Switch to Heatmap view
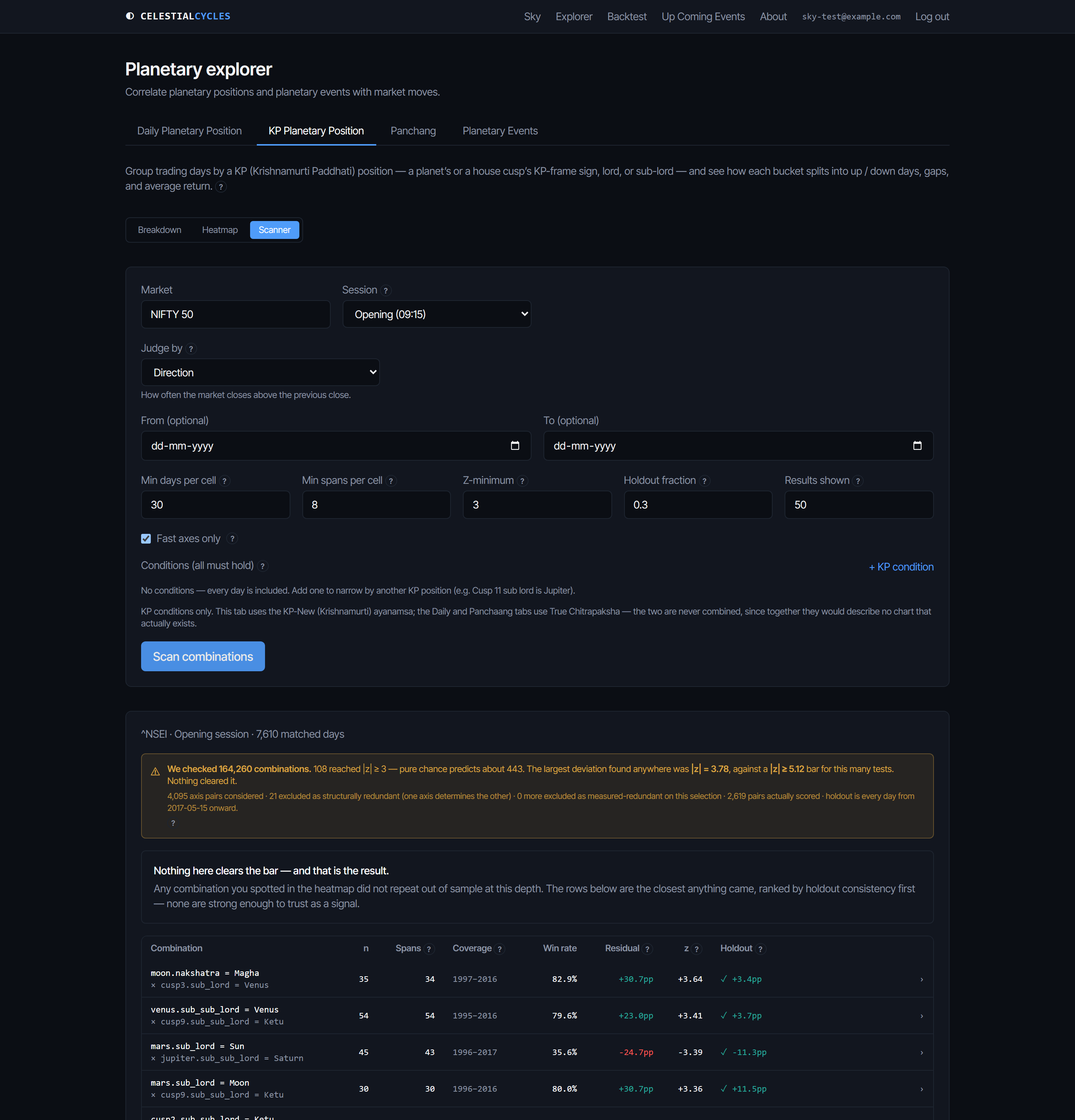Image resolution: width=1075 pixels, height=1120 pixels. click(x=220, y=230)
